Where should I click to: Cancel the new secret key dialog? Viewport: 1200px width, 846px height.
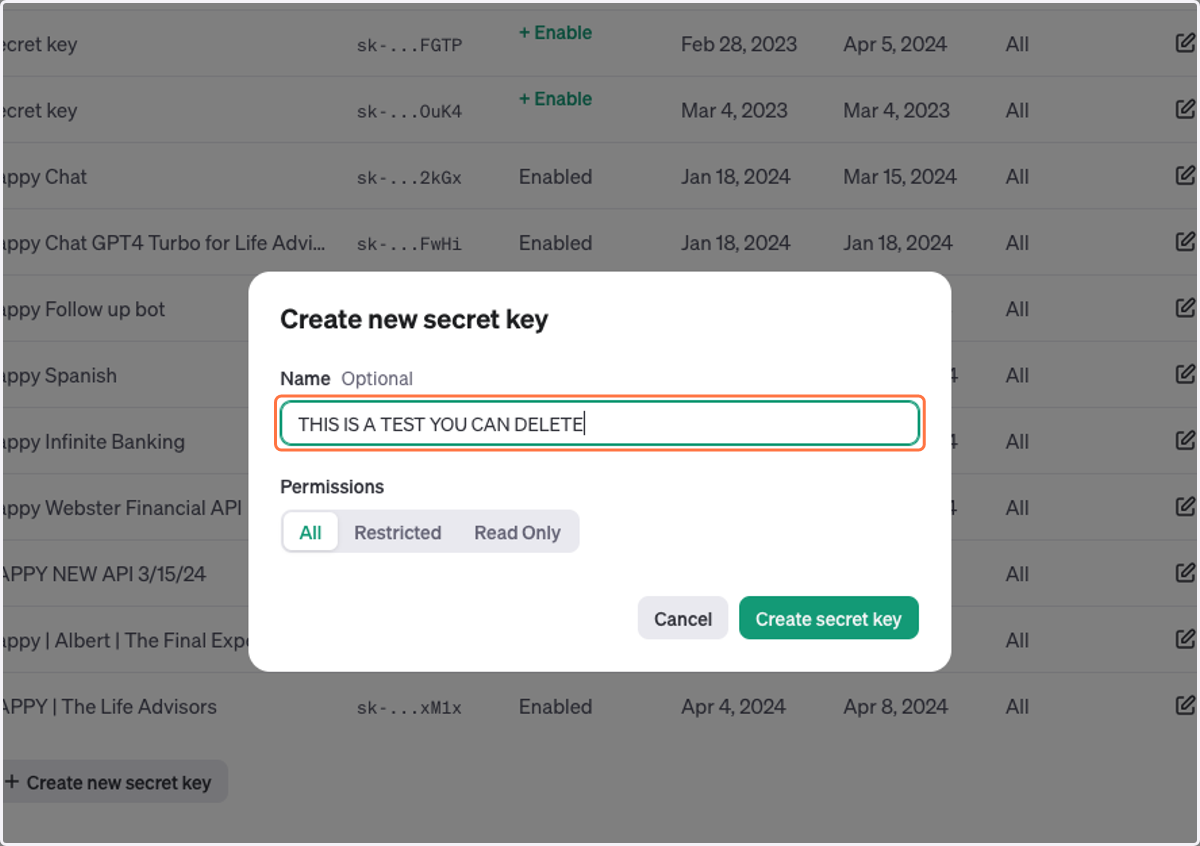click(x=683, y=619)
